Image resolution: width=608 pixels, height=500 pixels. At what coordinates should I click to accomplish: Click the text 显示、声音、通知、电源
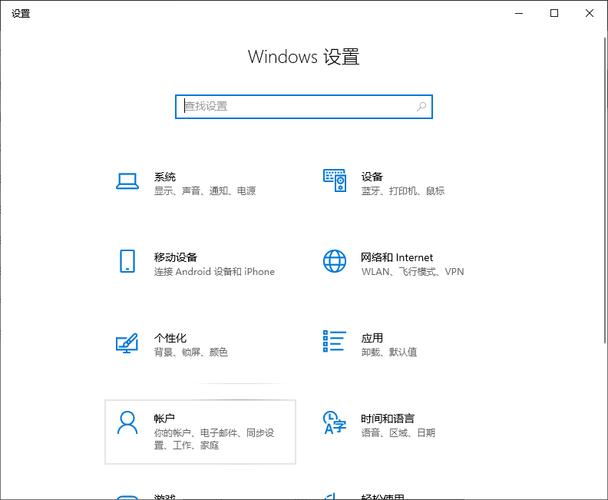(x=205, y=191)
